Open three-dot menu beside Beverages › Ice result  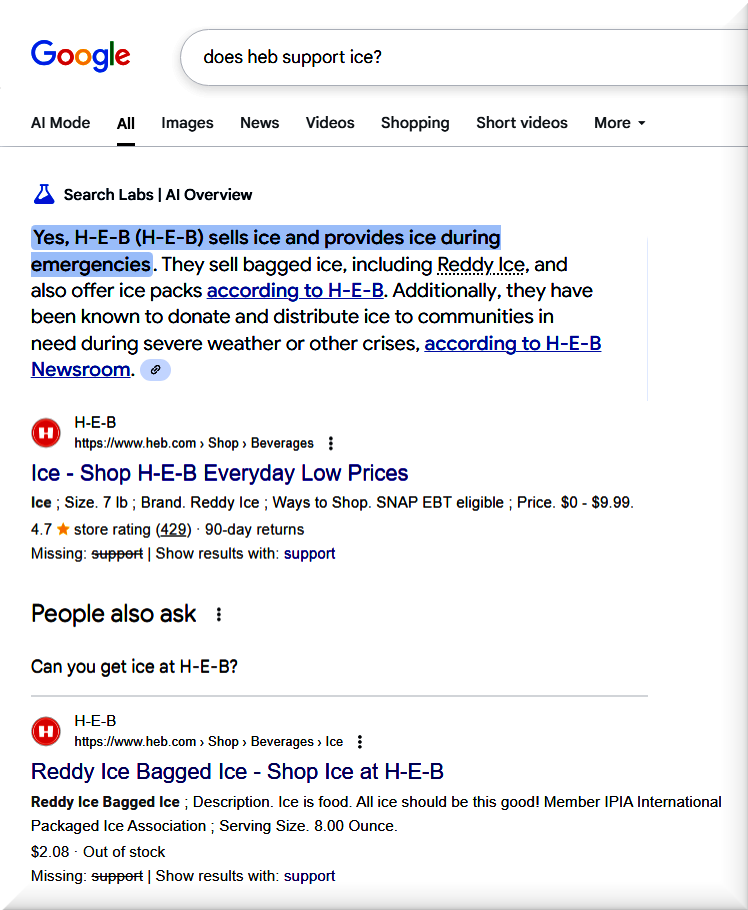click(360, 742)
